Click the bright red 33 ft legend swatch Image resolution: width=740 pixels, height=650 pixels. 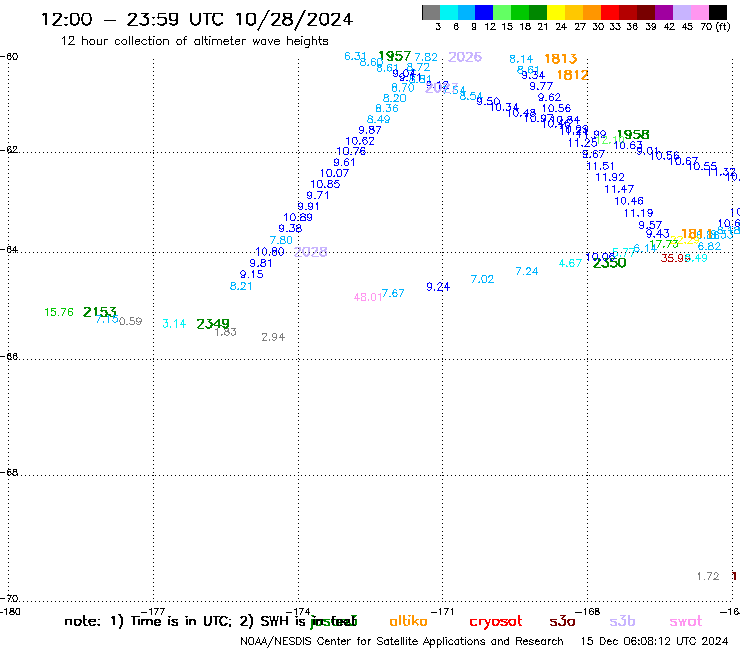click(x=610, y=12)
